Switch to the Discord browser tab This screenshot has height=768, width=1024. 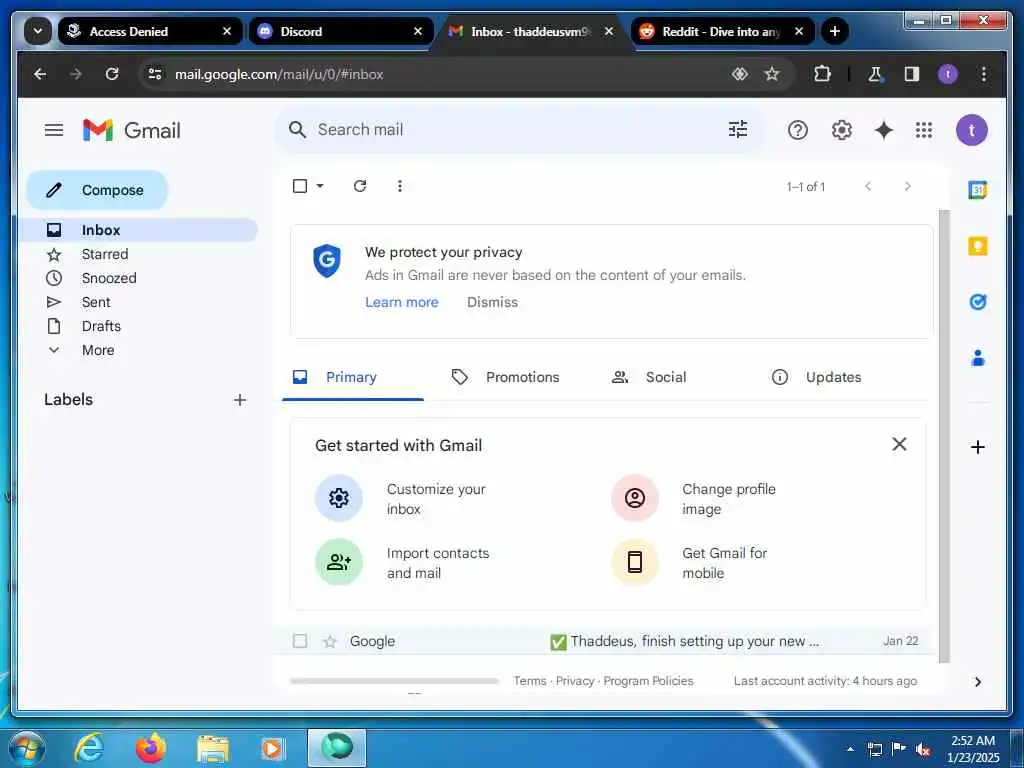tap(341, 31)
